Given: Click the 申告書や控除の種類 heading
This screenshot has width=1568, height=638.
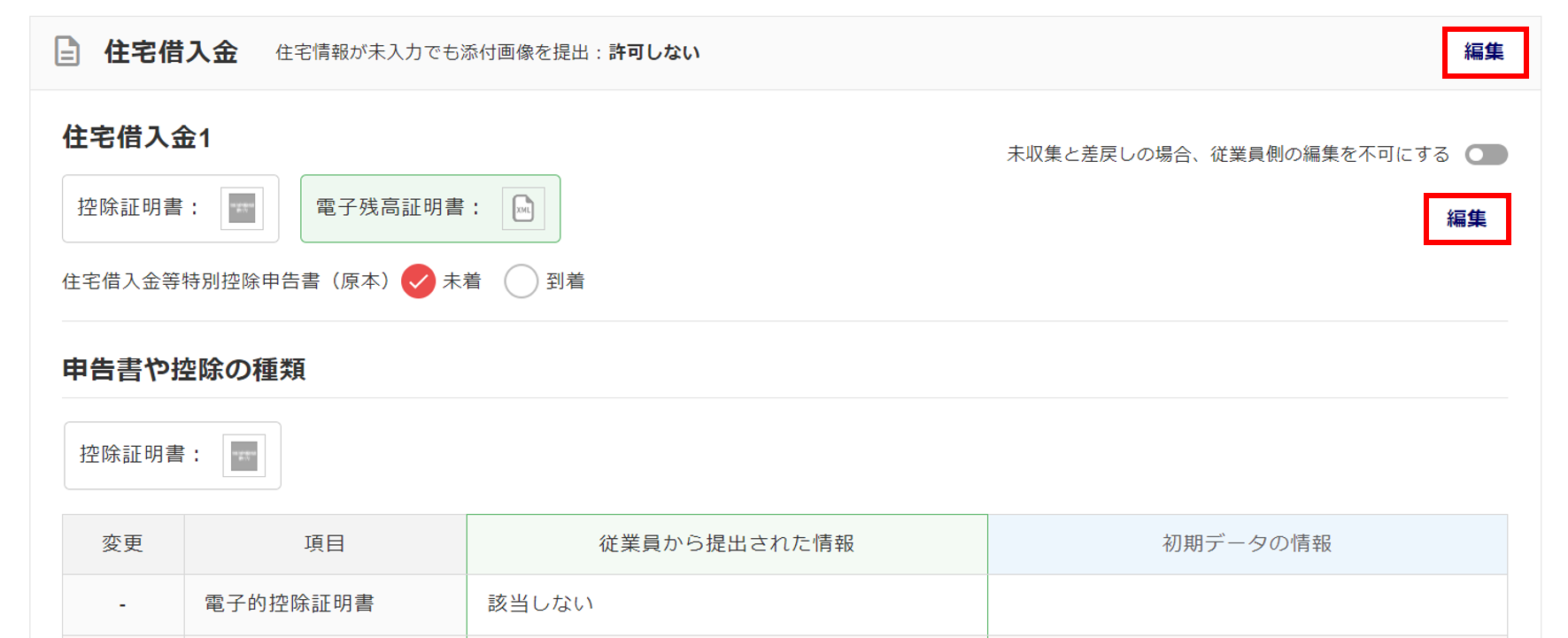Looking at the screenshot, I should click(184, 369).
